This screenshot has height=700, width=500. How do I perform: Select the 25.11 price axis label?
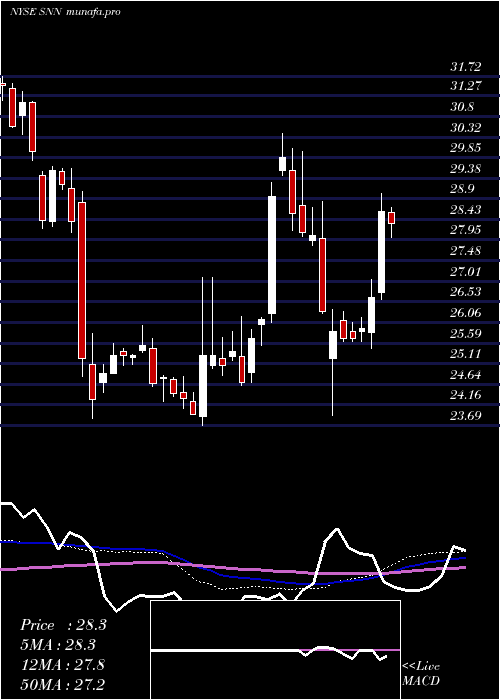click(466, 354)
